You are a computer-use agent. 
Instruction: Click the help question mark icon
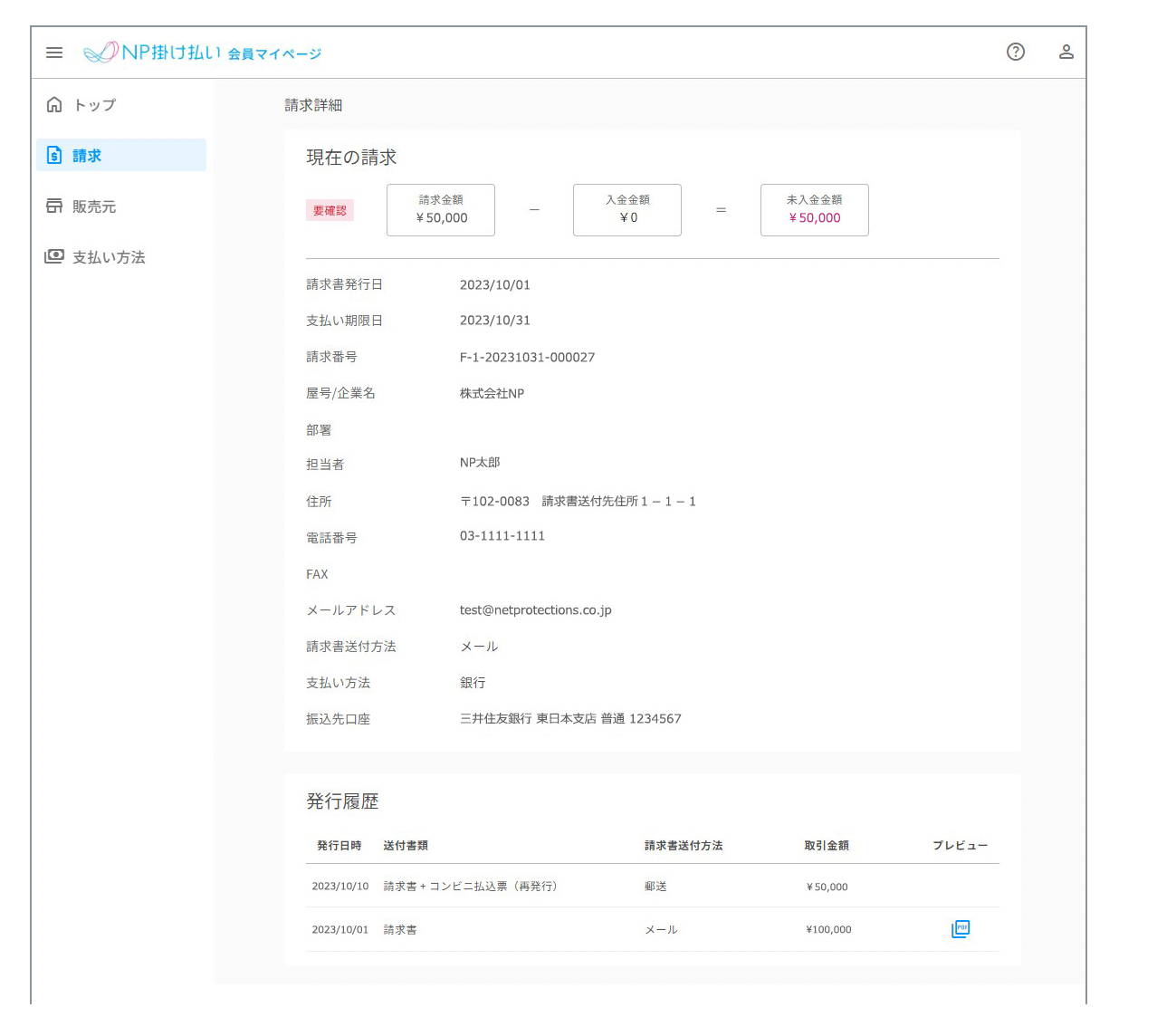pyautogui.click(x=1016, y=52)
